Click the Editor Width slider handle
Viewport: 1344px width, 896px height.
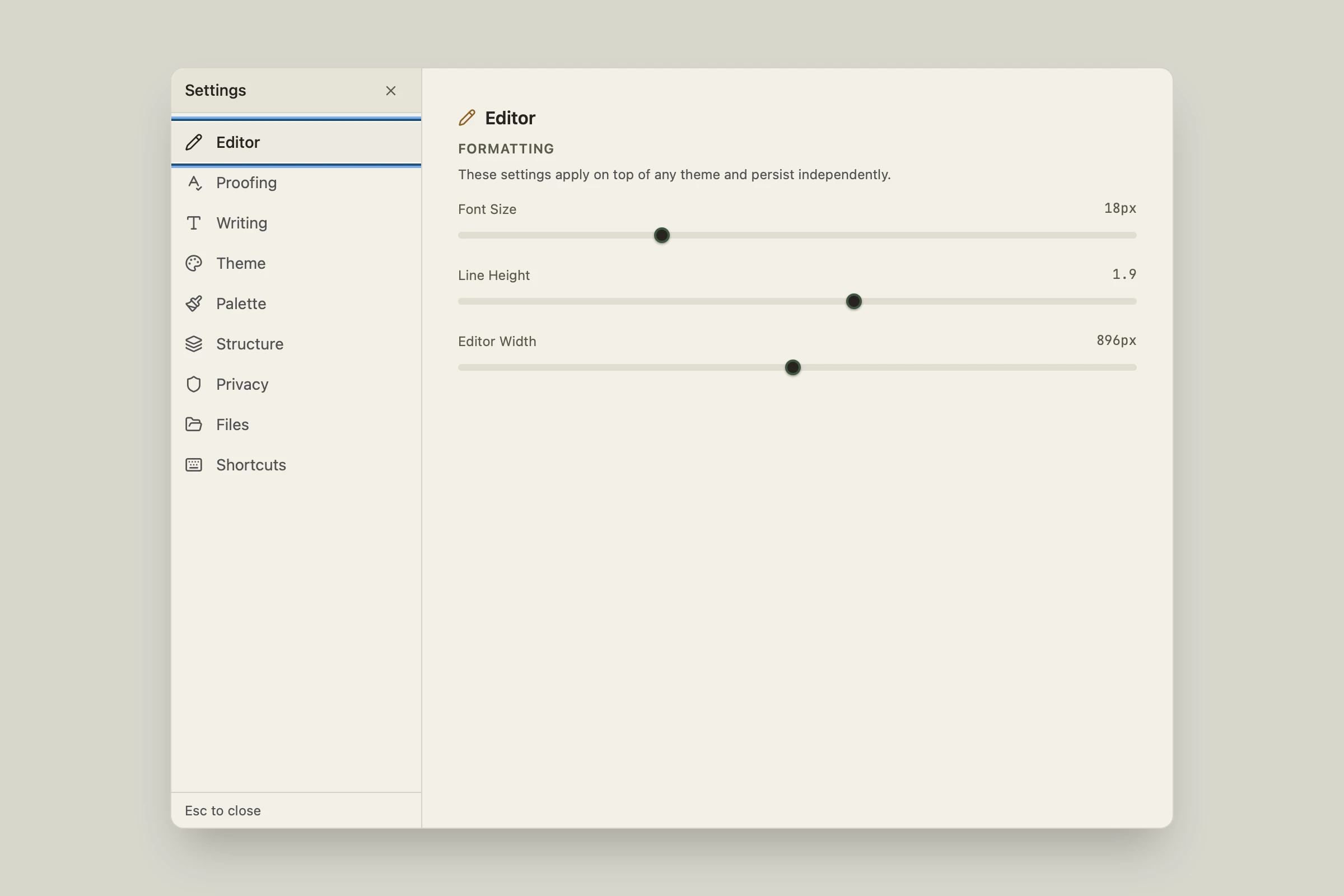792,367
